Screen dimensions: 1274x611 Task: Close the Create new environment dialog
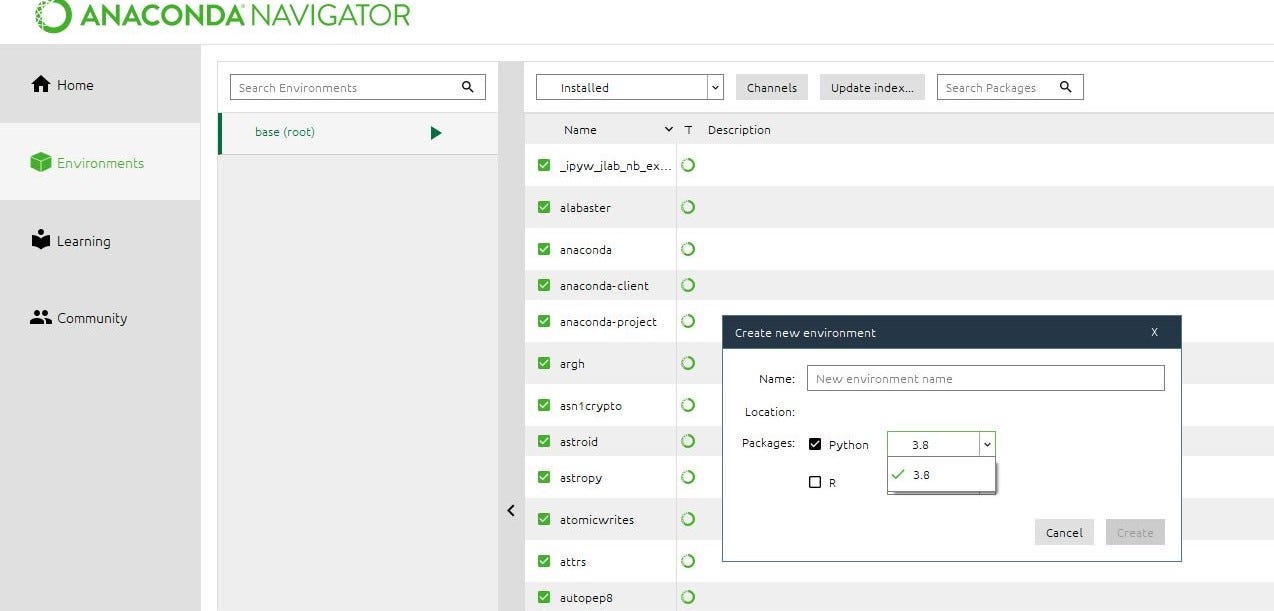tap(1154, 332)
